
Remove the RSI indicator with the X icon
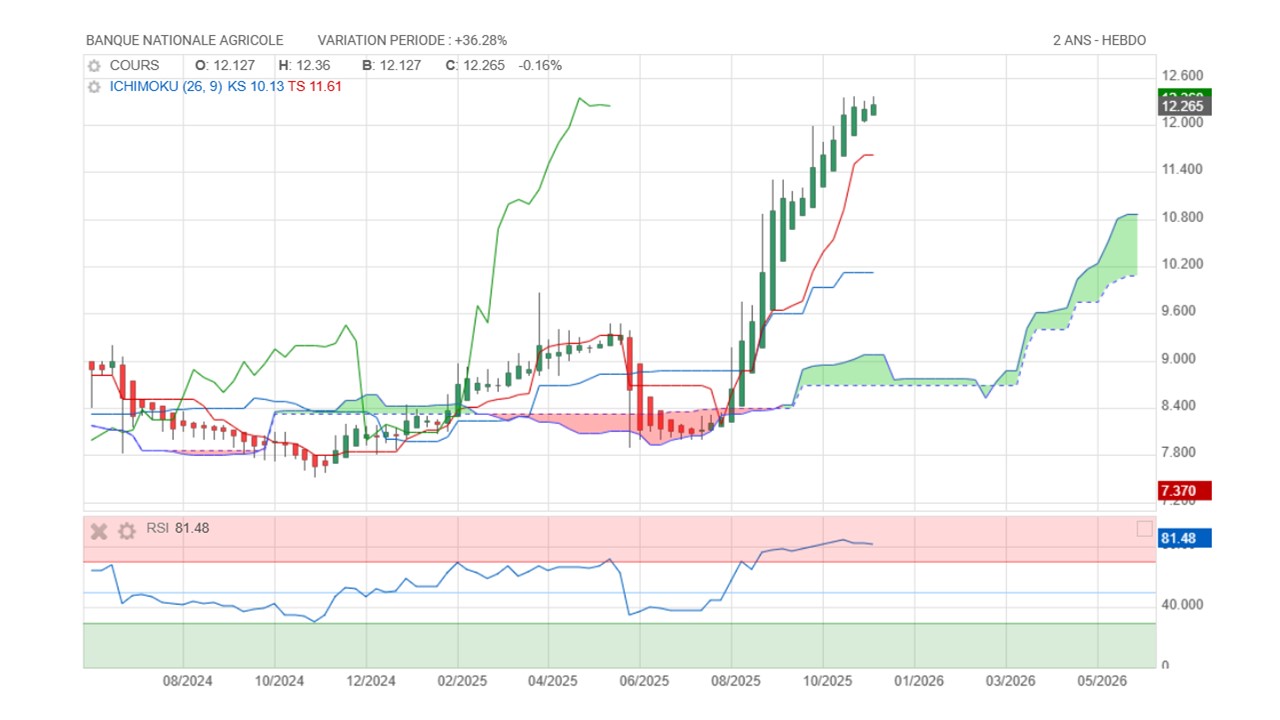[98, 531]
